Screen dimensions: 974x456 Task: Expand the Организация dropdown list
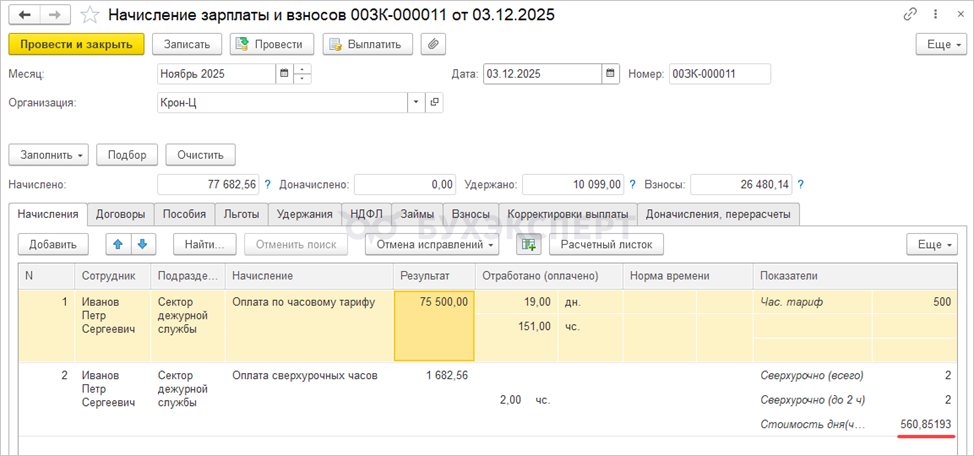click(416, 103)
